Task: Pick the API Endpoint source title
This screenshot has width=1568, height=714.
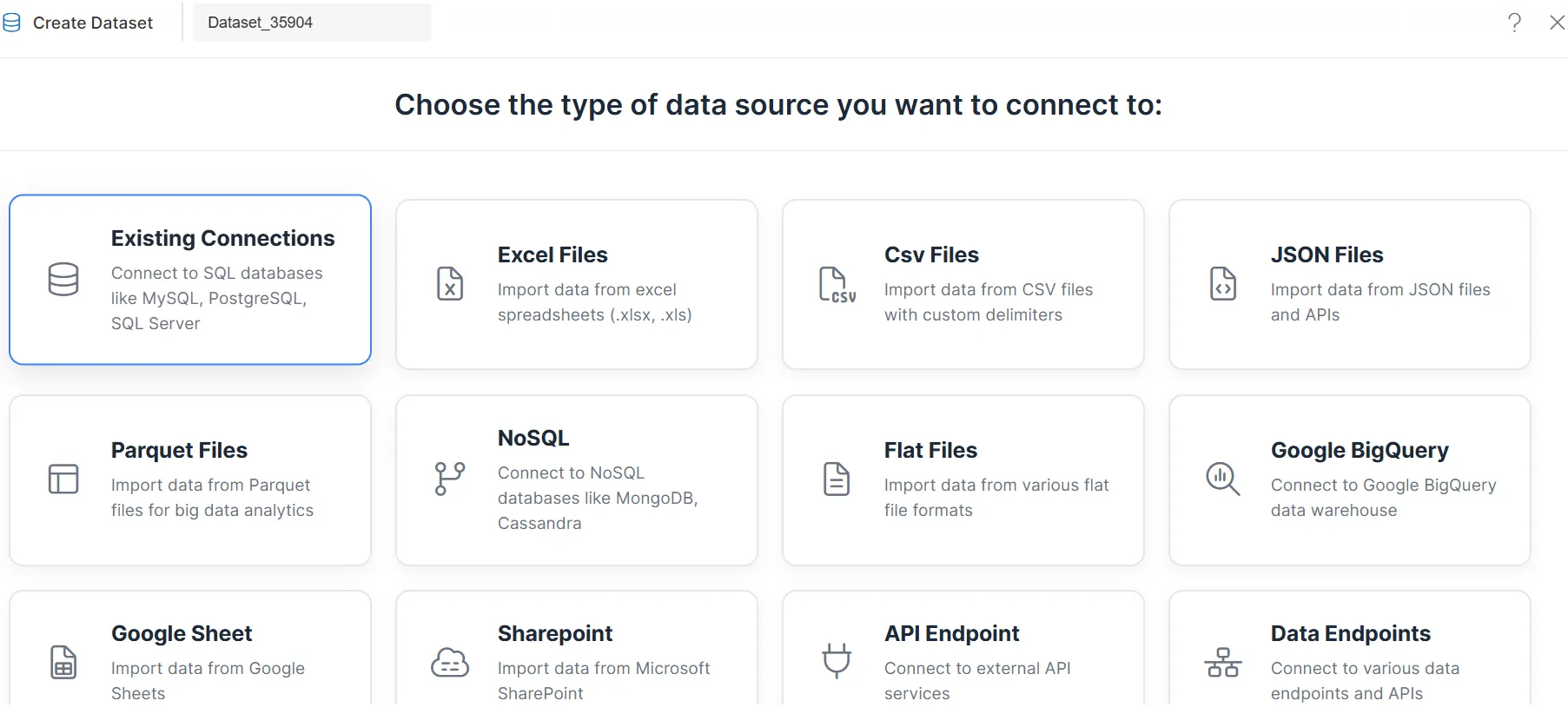Action: click(952, 633)
